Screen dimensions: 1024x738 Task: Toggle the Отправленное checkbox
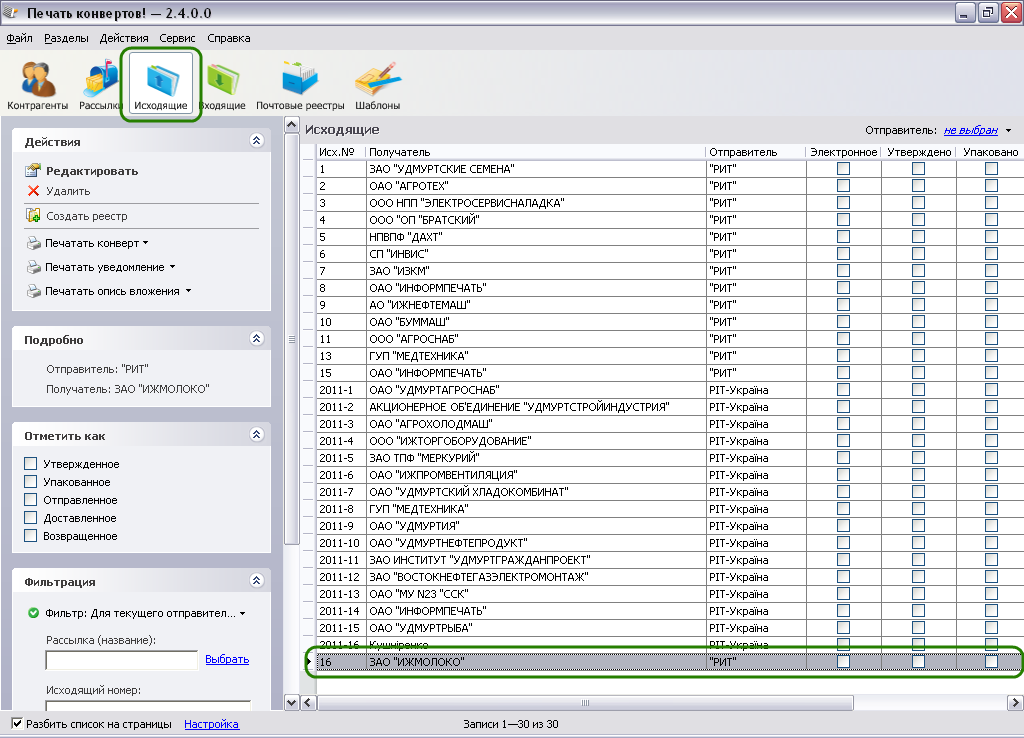(31, 500)
